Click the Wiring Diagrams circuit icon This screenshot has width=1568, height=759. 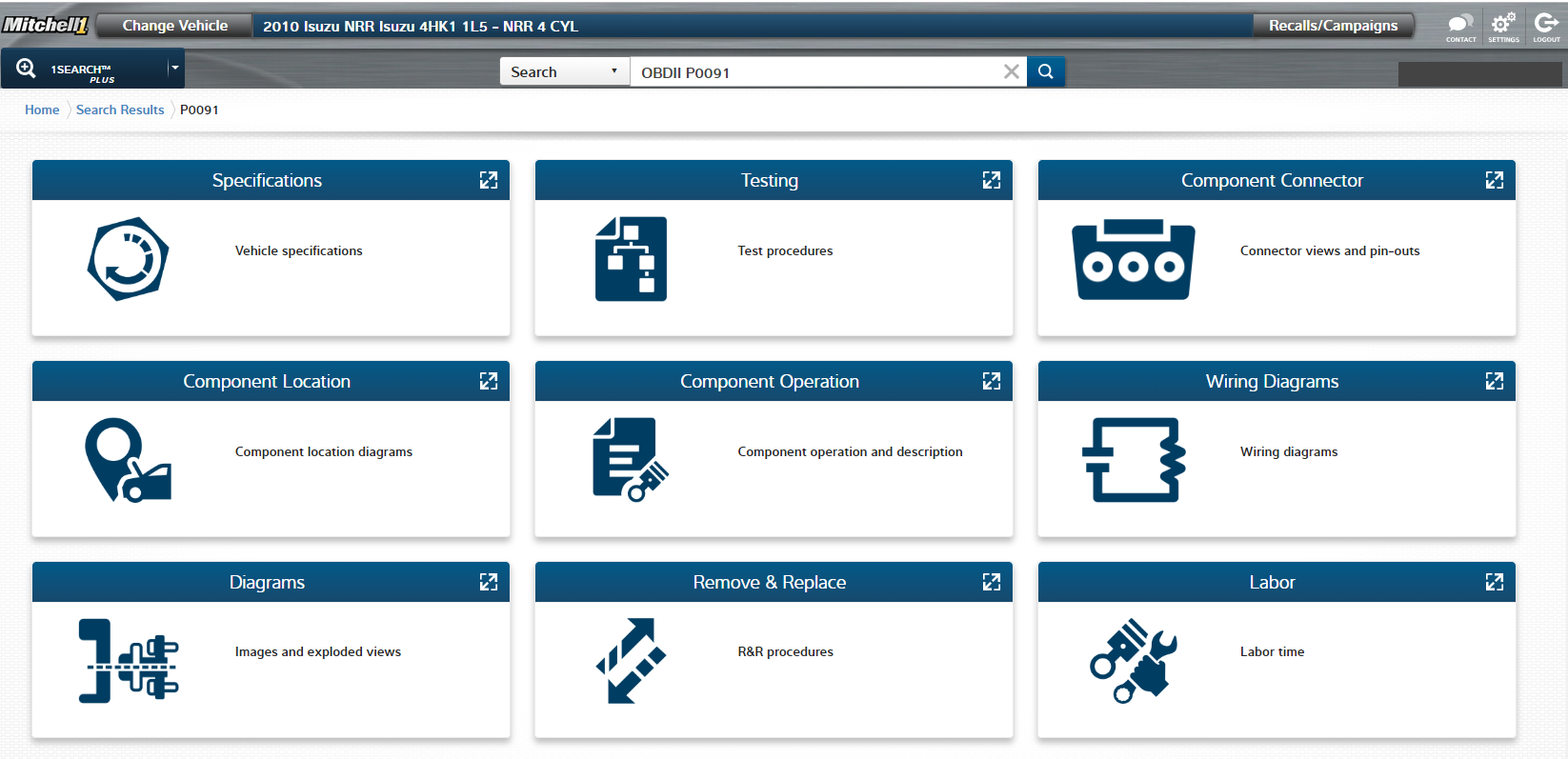(x=1133, y=460)
